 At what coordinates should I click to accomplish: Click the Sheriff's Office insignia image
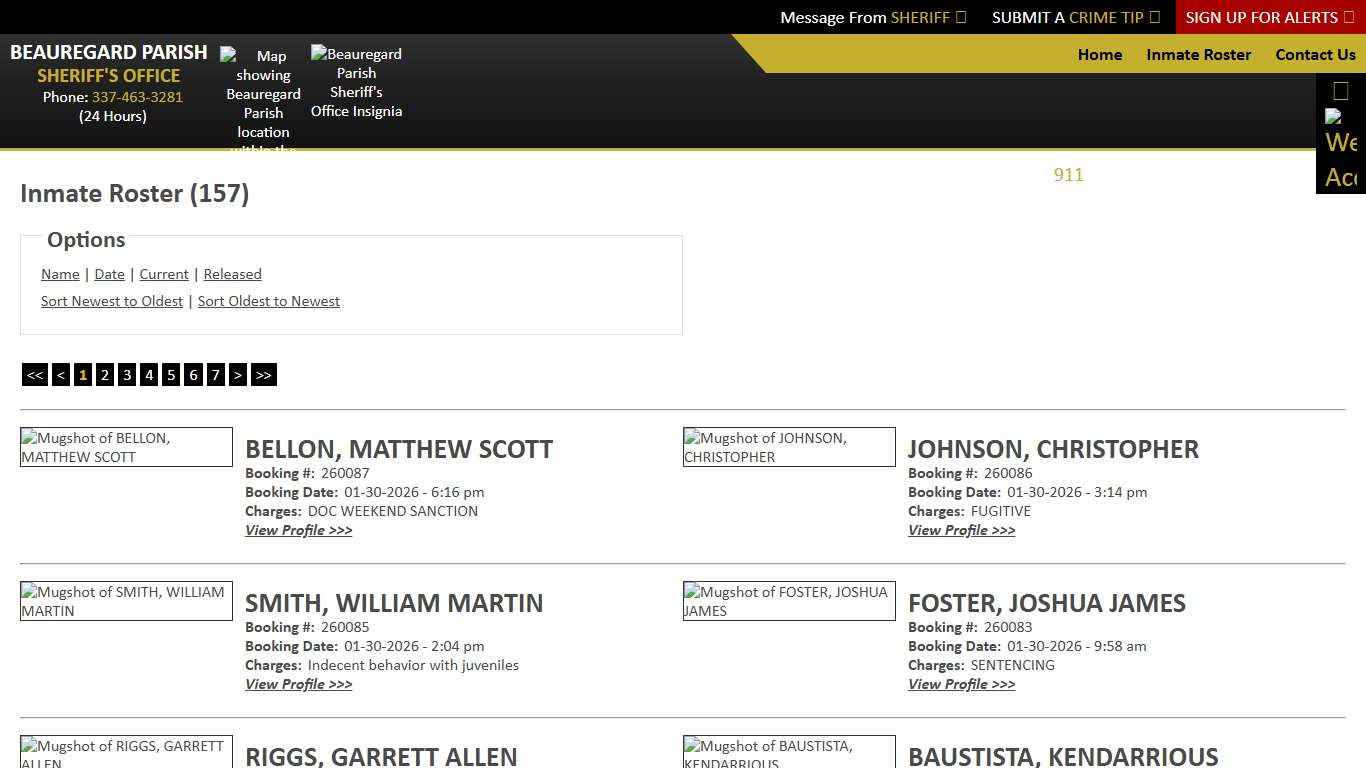[356, 82]
